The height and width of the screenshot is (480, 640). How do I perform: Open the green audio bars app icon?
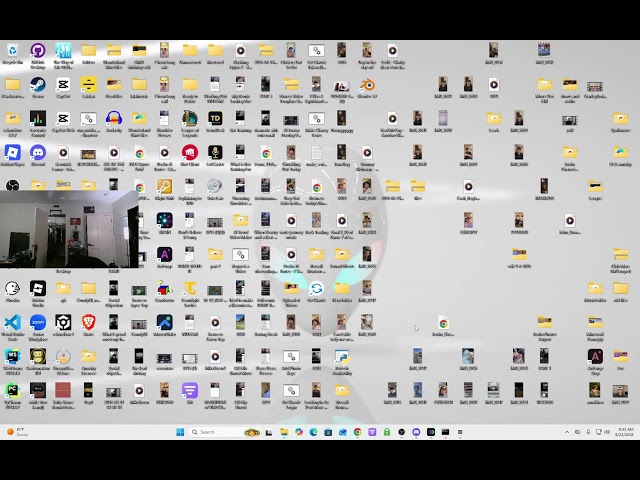coord(38,119)
